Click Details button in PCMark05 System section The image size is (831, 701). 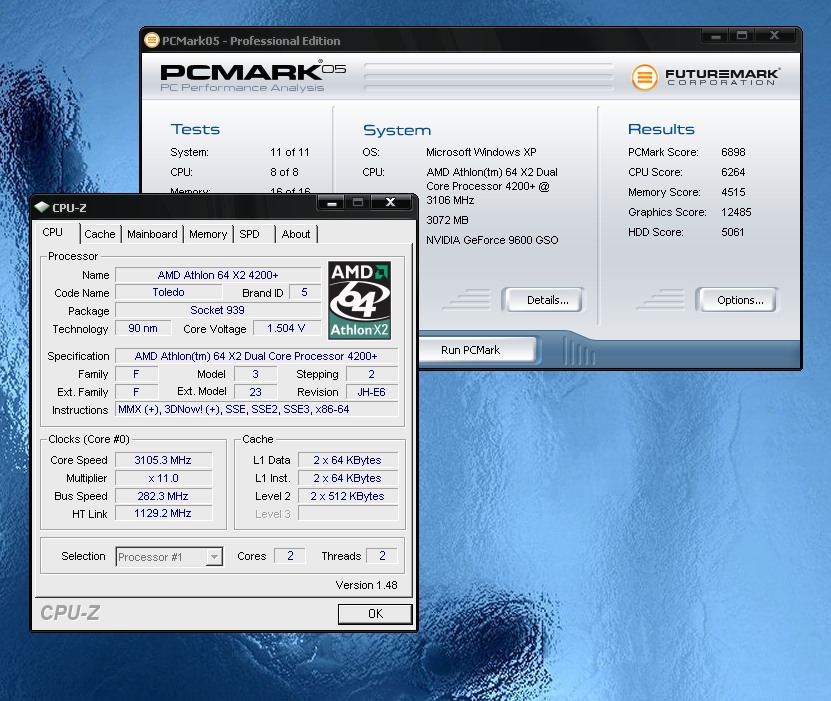(x=544, y=300)
